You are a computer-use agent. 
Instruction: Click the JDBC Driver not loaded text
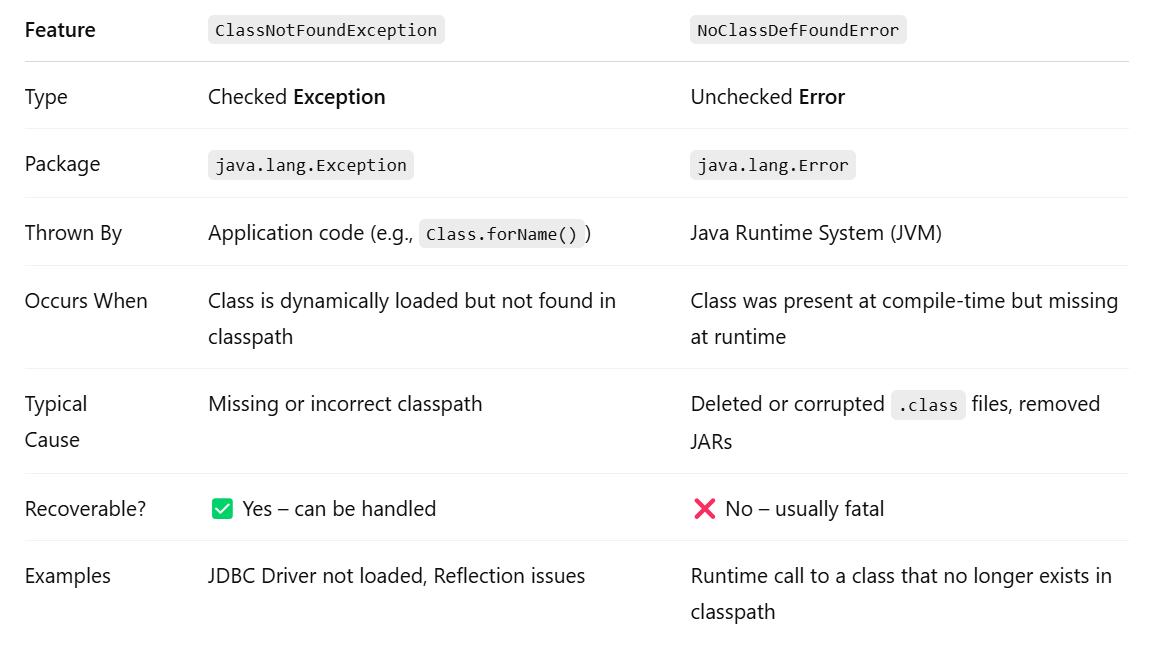pos(315,576)
